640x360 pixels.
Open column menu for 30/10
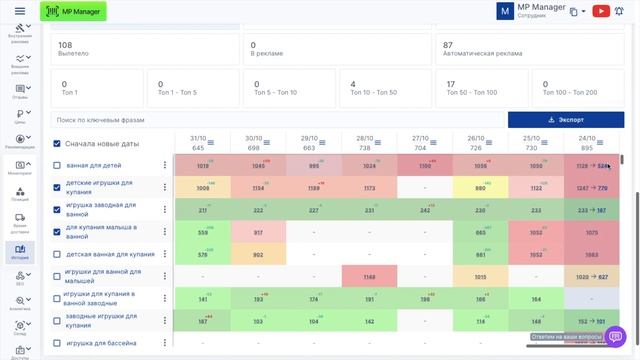pos(267,142)
